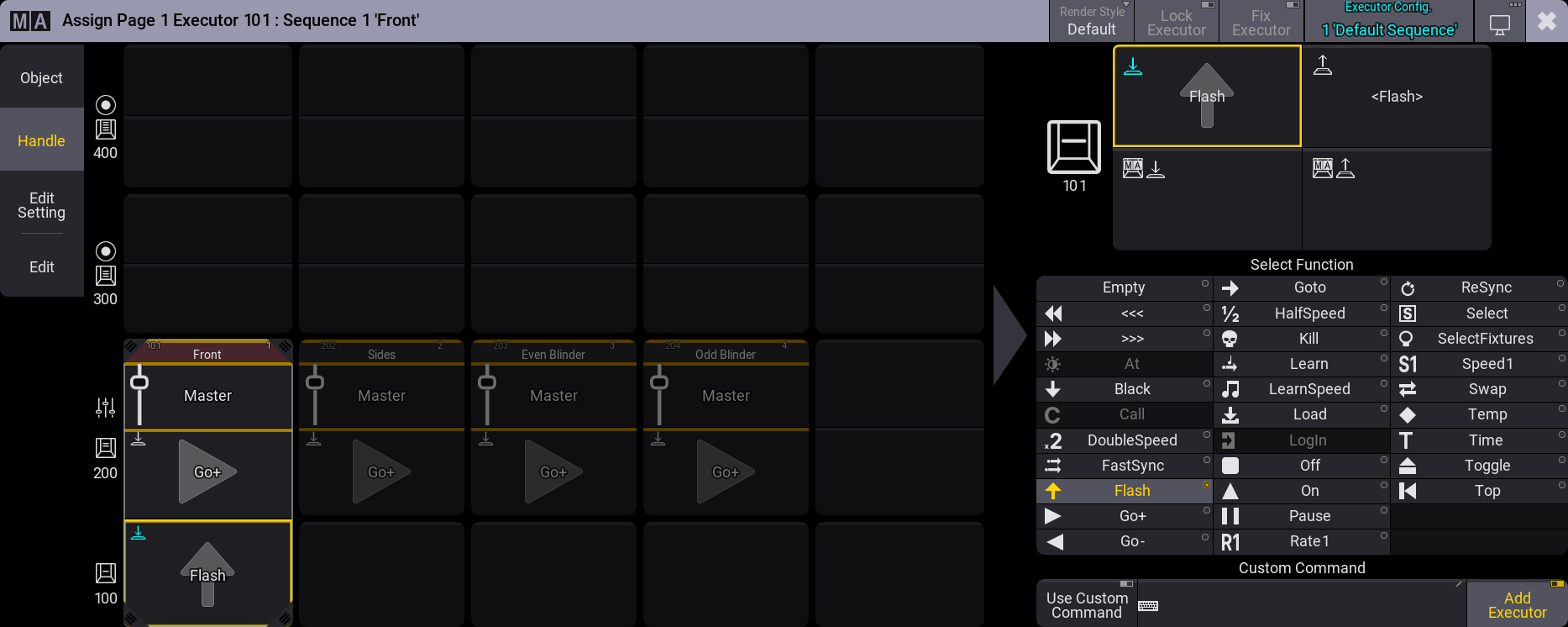Expand the large arrow beside executor grid

(1009, 335)
